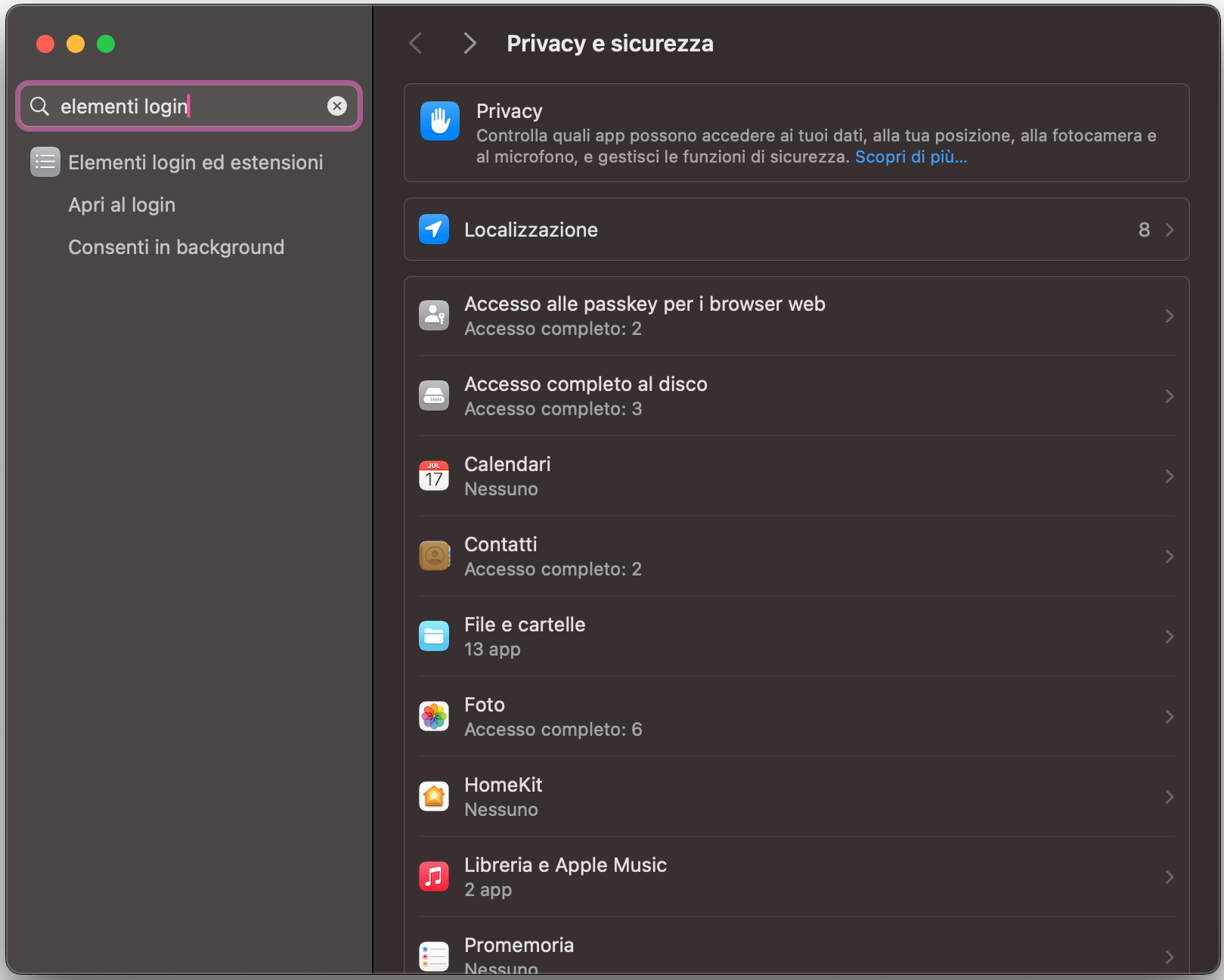Click the Foto flower icon
Screen dimensions: 1224x980
click(x=434, y=716)
